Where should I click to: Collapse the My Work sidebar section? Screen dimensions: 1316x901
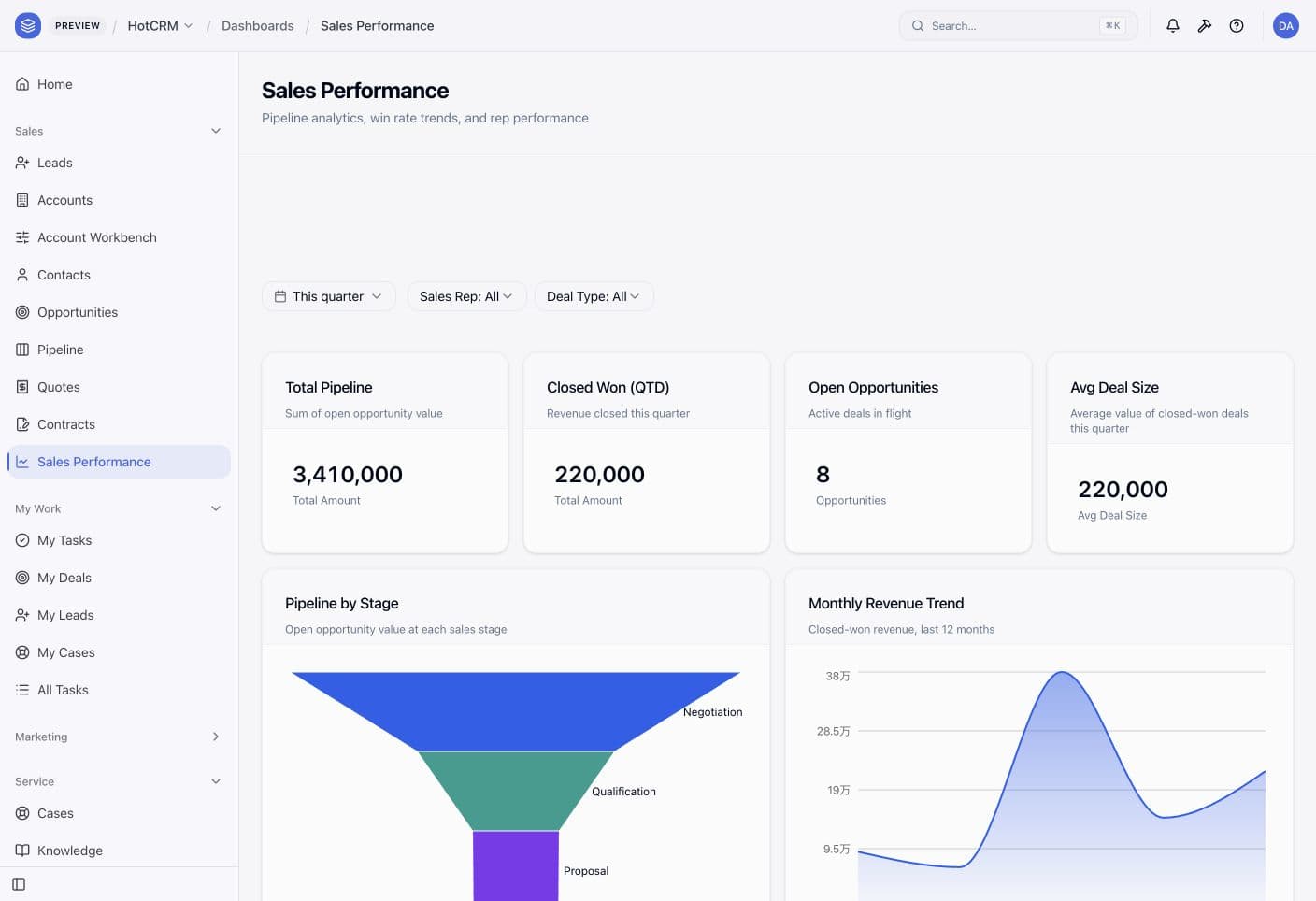(216, 508)
